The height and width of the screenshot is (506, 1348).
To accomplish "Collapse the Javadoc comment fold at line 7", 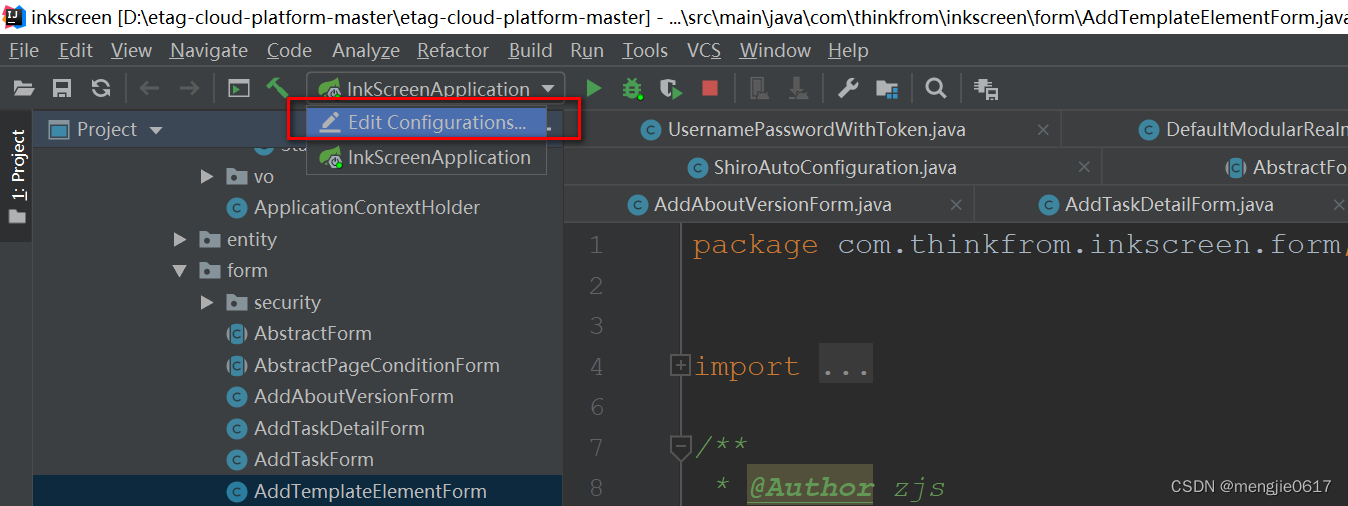I will tap(681, 447).
